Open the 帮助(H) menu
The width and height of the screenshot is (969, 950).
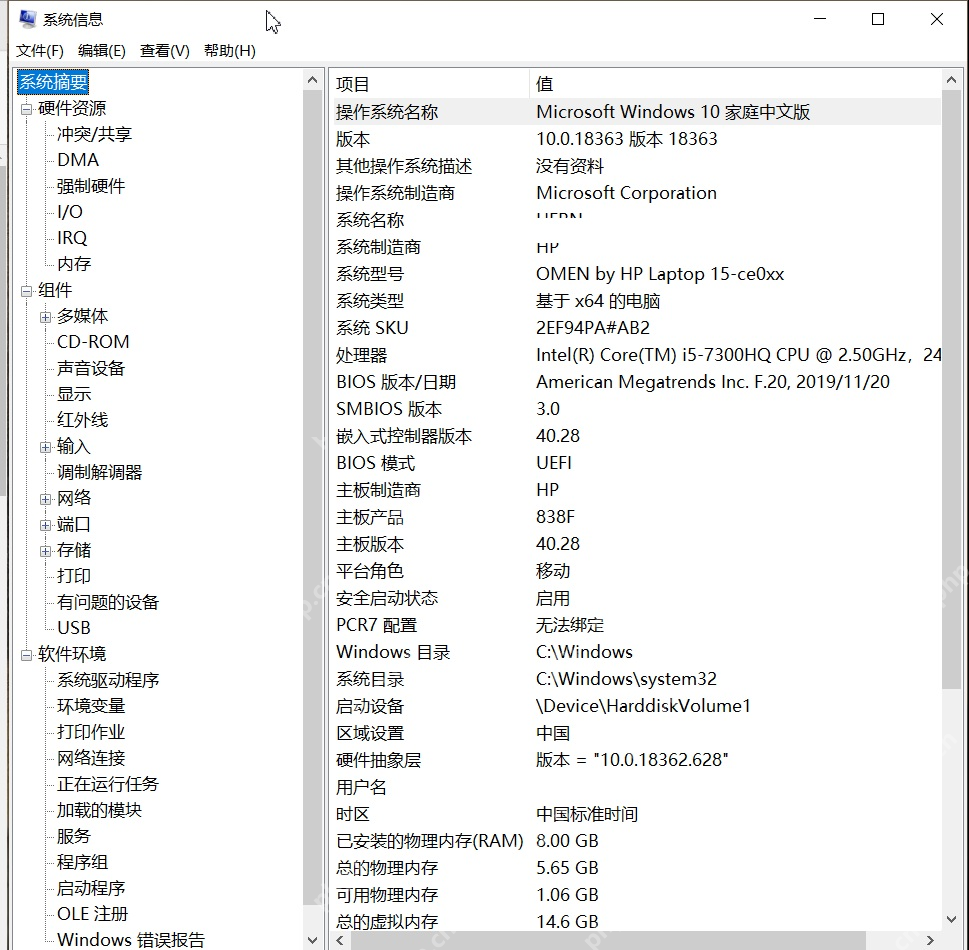[229, 51]
